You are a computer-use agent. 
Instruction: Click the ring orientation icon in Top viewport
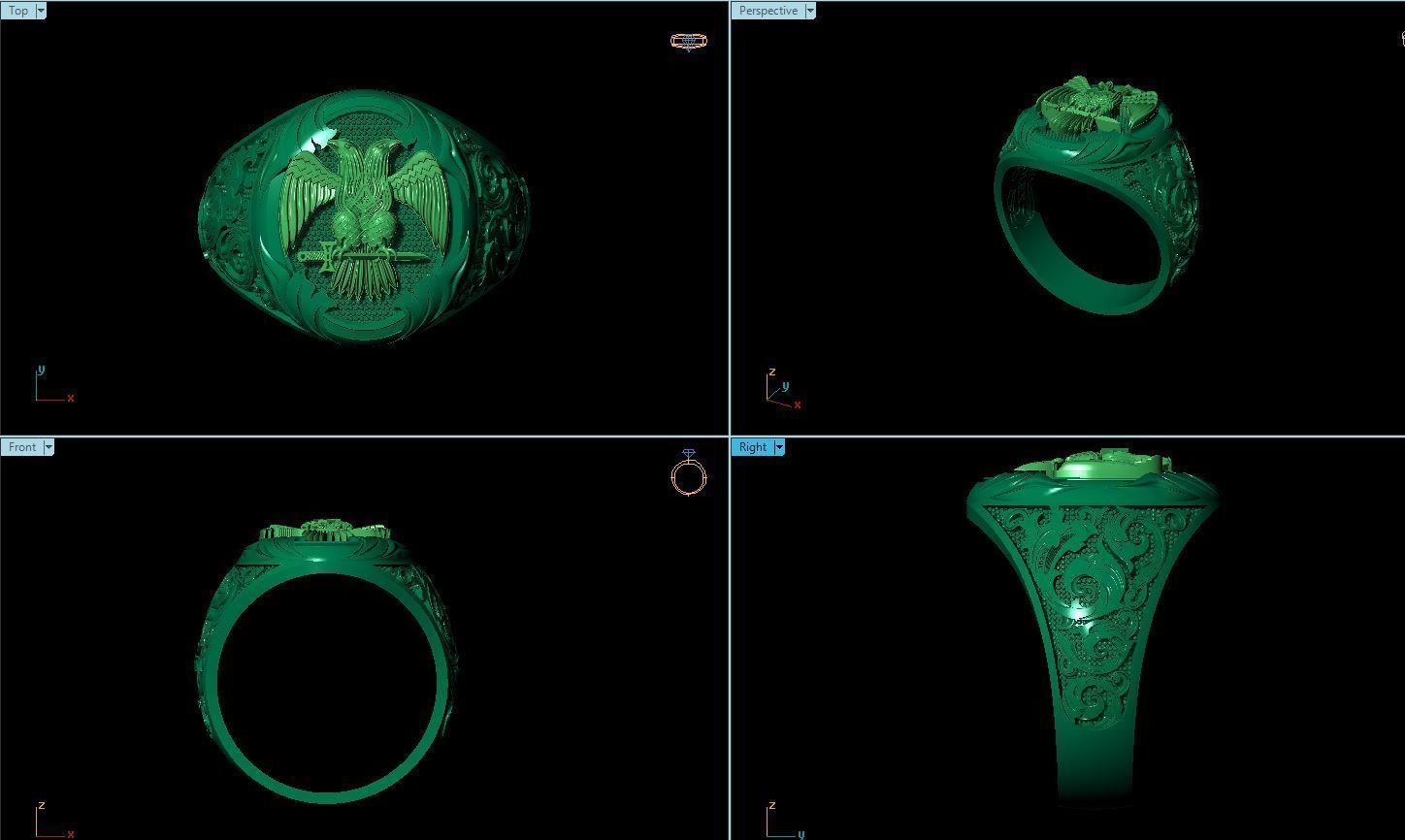point(689,41)
